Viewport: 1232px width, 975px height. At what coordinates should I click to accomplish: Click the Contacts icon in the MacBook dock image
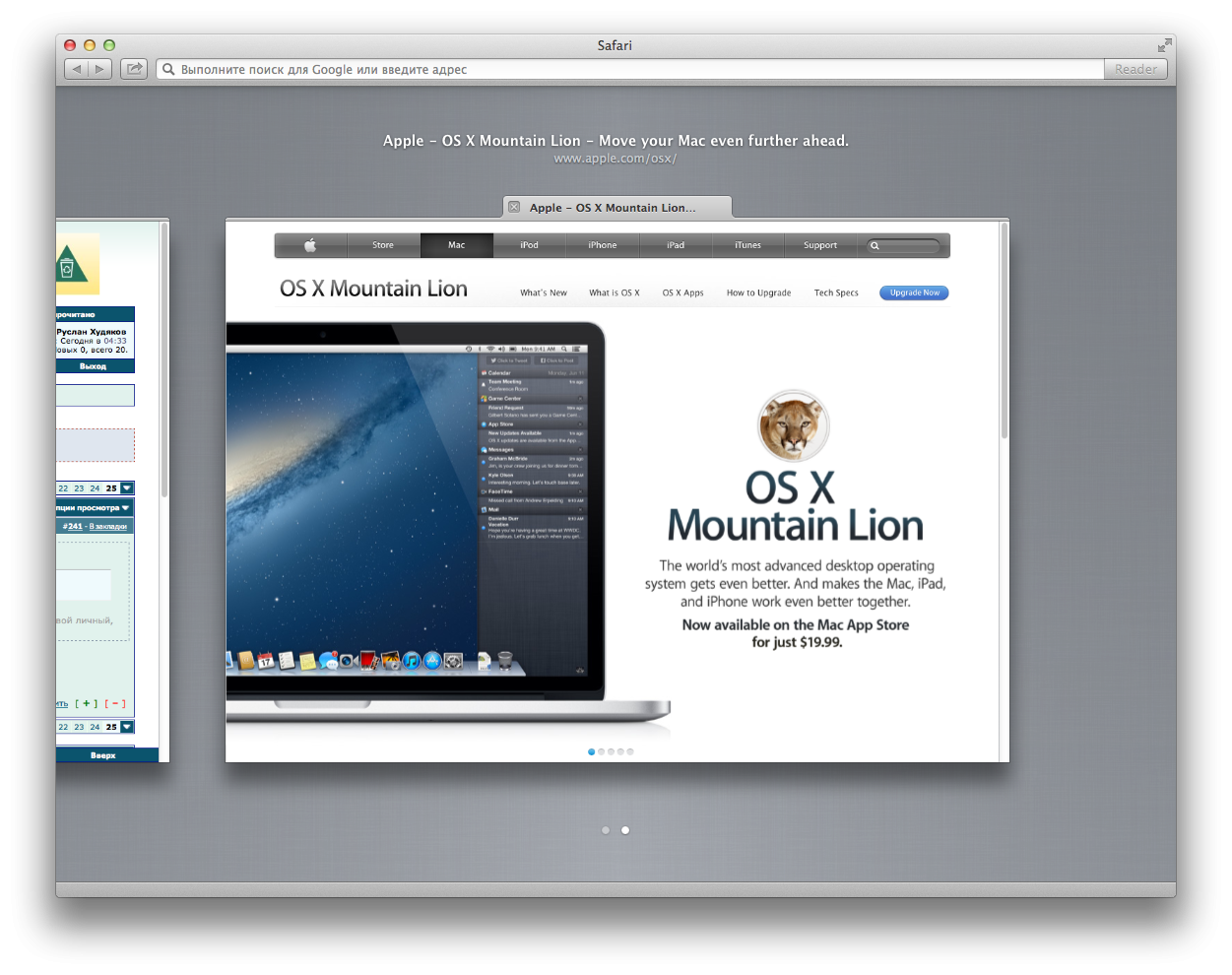[245, 661]
